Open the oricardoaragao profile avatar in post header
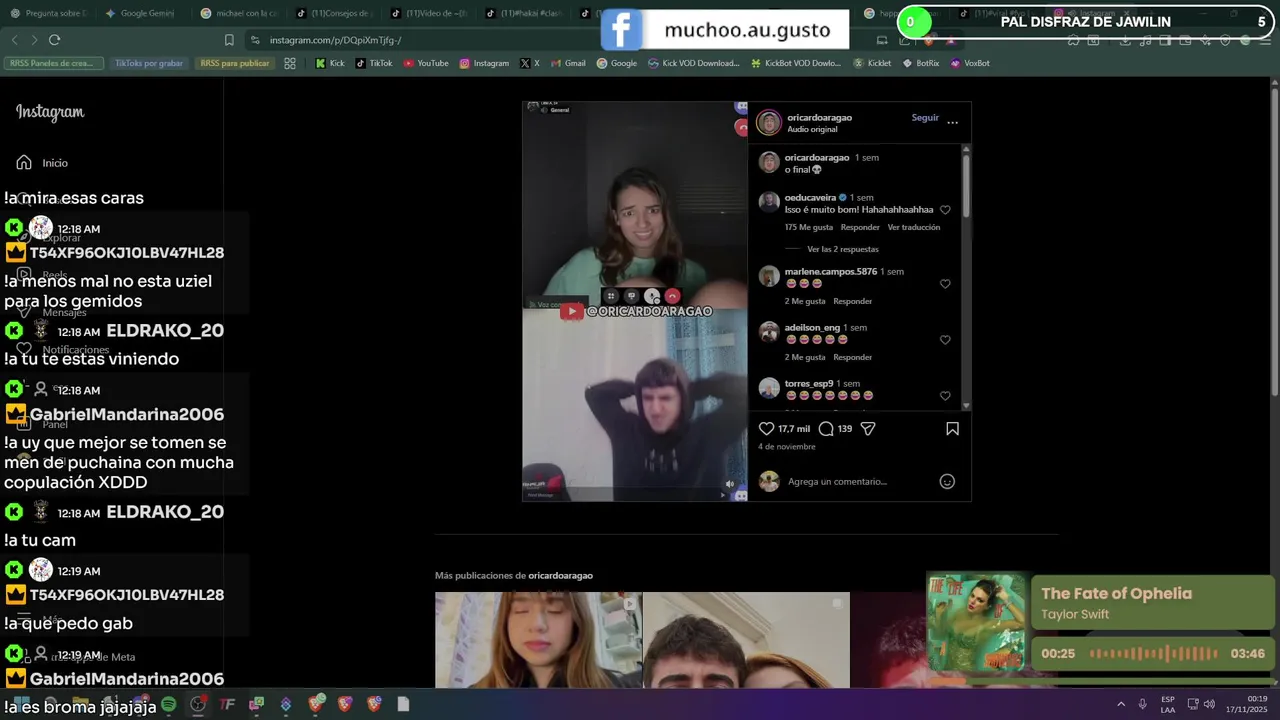Viewport: 1280px width, 720px height. [769, 123]
